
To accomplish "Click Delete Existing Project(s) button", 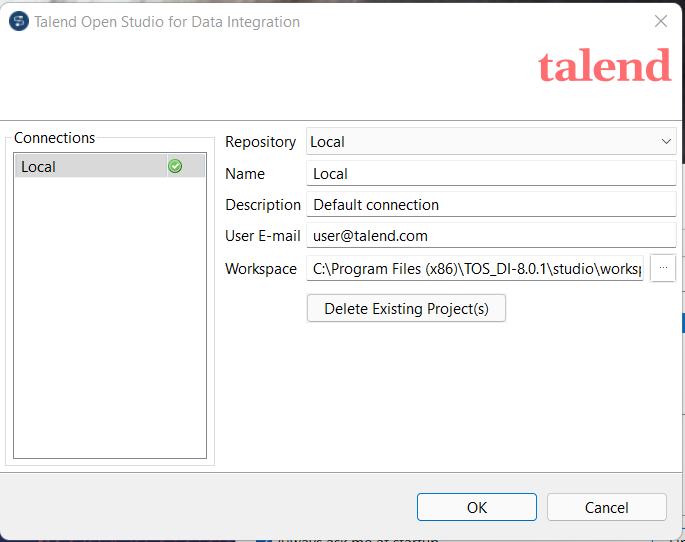I will pyautogui.click(x=406, y=308).
